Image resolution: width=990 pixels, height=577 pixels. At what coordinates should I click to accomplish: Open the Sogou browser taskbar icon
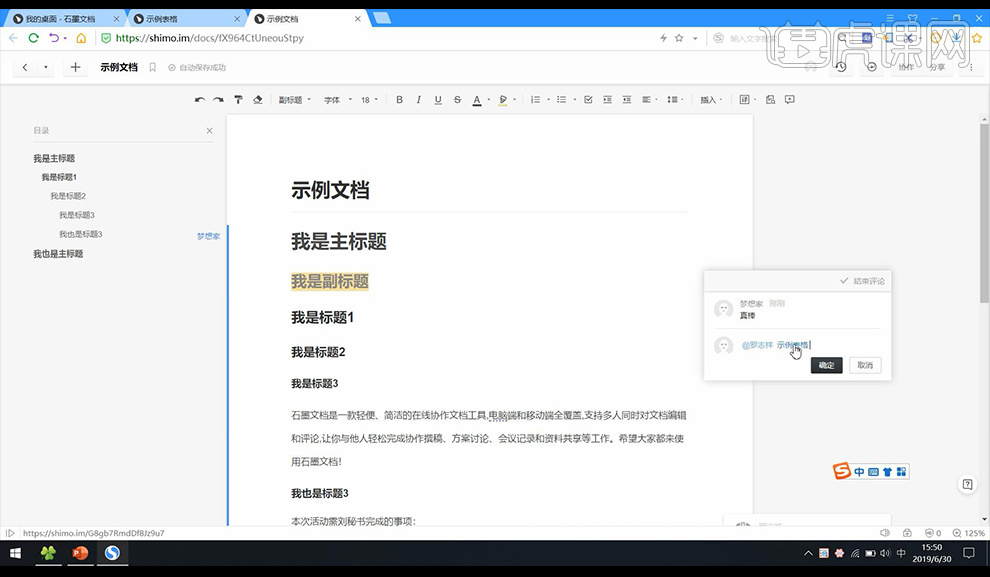(x=112, y=554)
